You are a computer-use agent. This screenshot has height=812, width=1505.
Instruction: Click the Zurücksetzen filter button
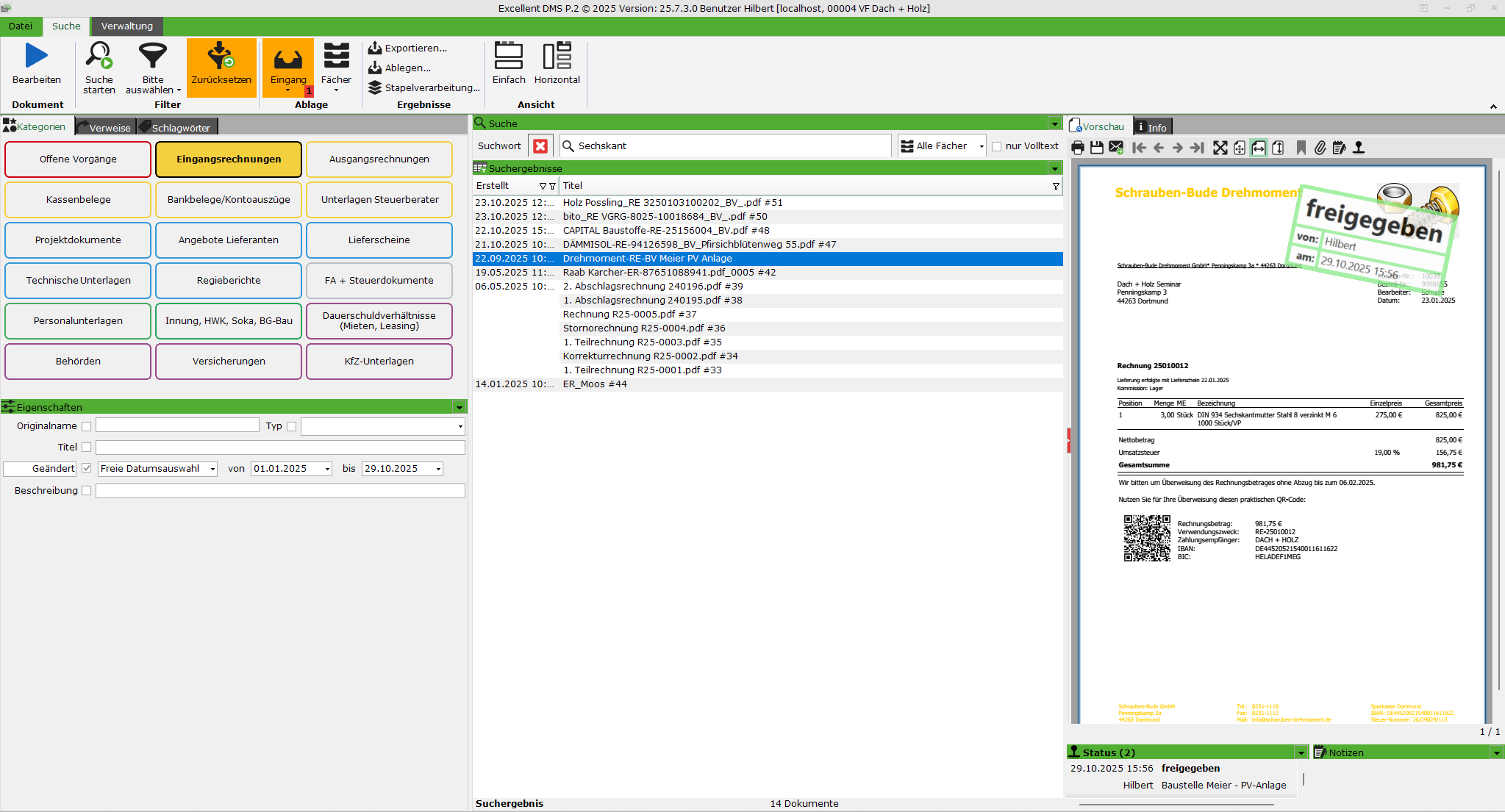(x=221, y=68)
